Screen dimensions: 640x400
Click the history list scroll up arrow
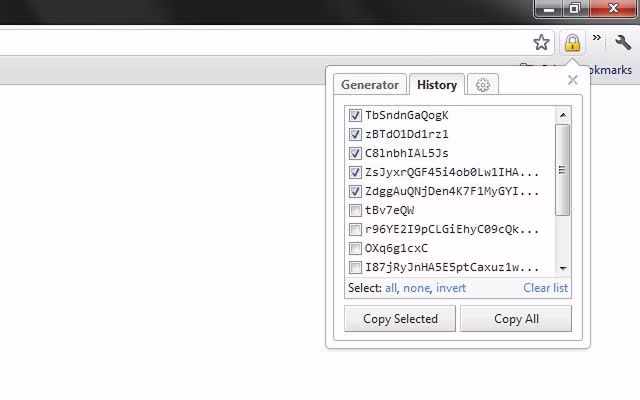(x=563, y=115)
